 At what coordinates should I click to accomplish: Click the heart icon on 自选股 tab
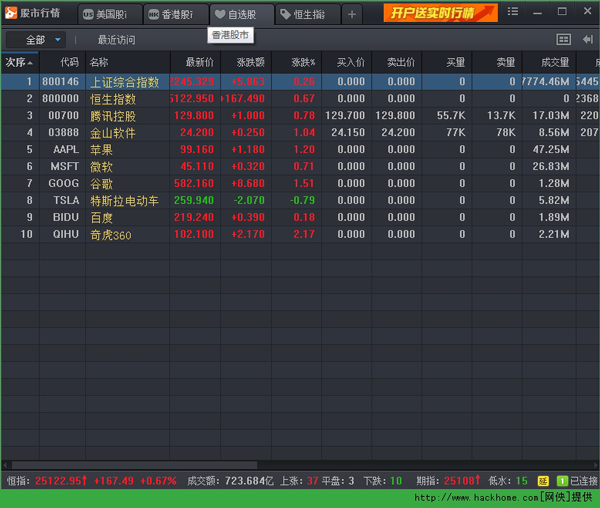click(220, 15)
